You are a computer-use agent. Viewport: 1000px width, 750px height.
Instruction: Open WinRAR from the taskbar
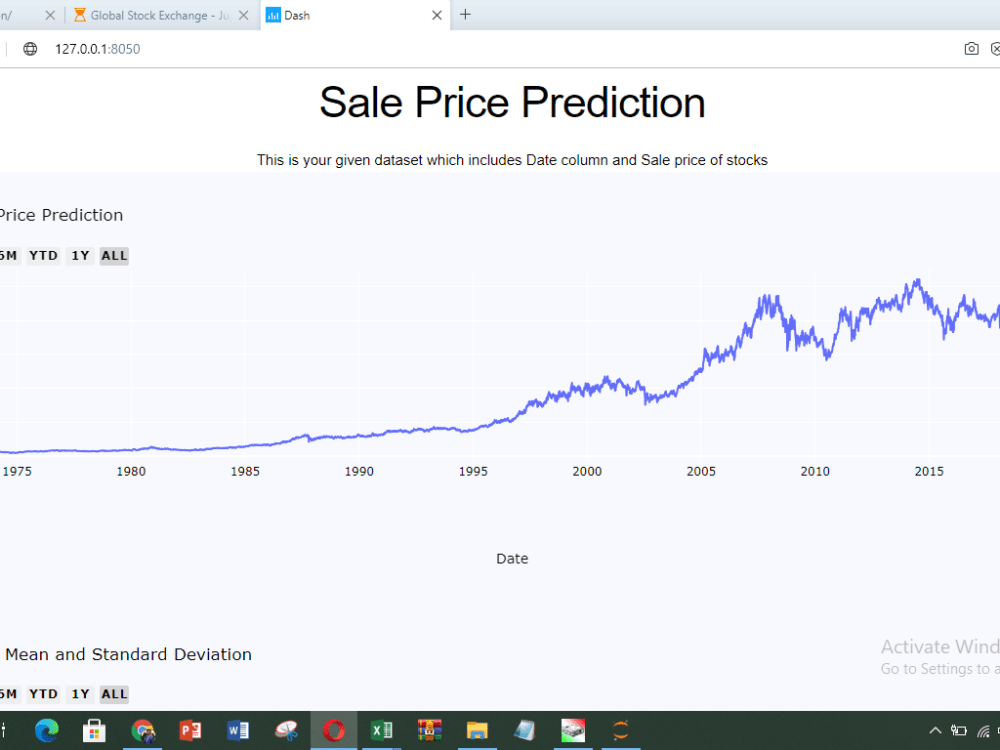429,730
